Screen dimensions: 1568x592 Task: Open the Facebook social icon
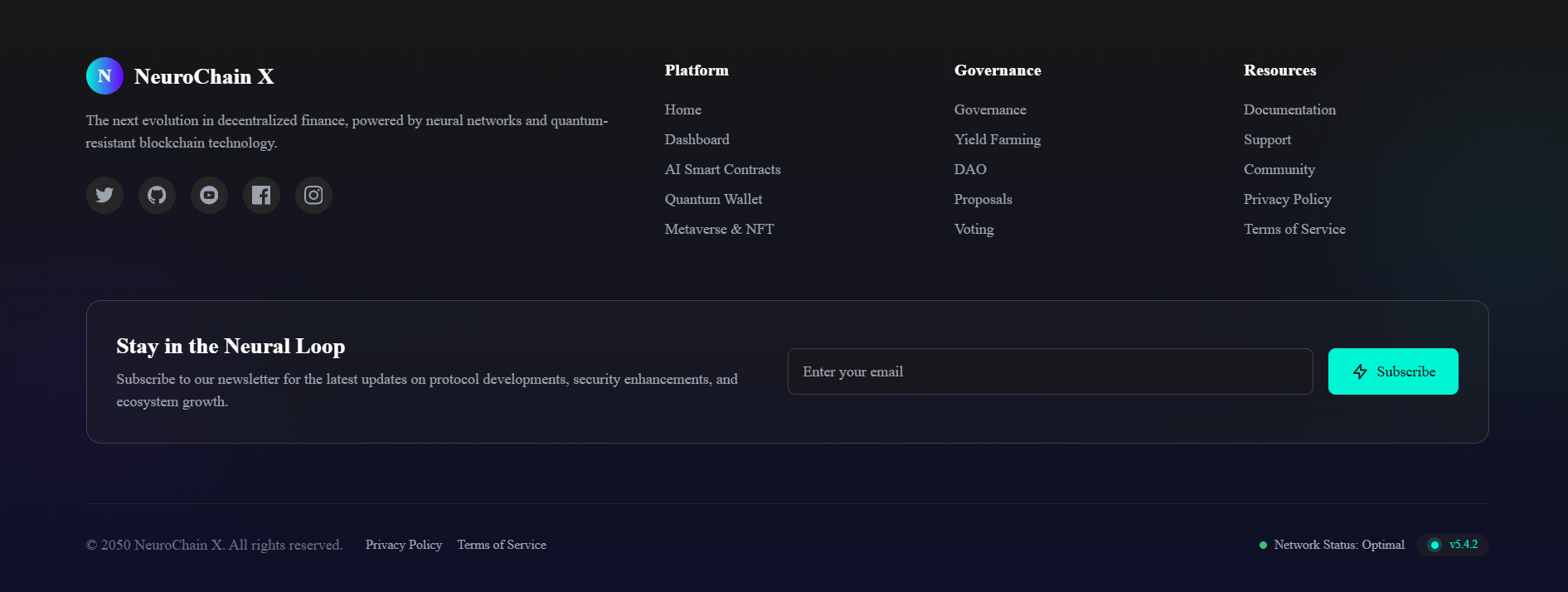pyautogui.click(x=261, y=195)
